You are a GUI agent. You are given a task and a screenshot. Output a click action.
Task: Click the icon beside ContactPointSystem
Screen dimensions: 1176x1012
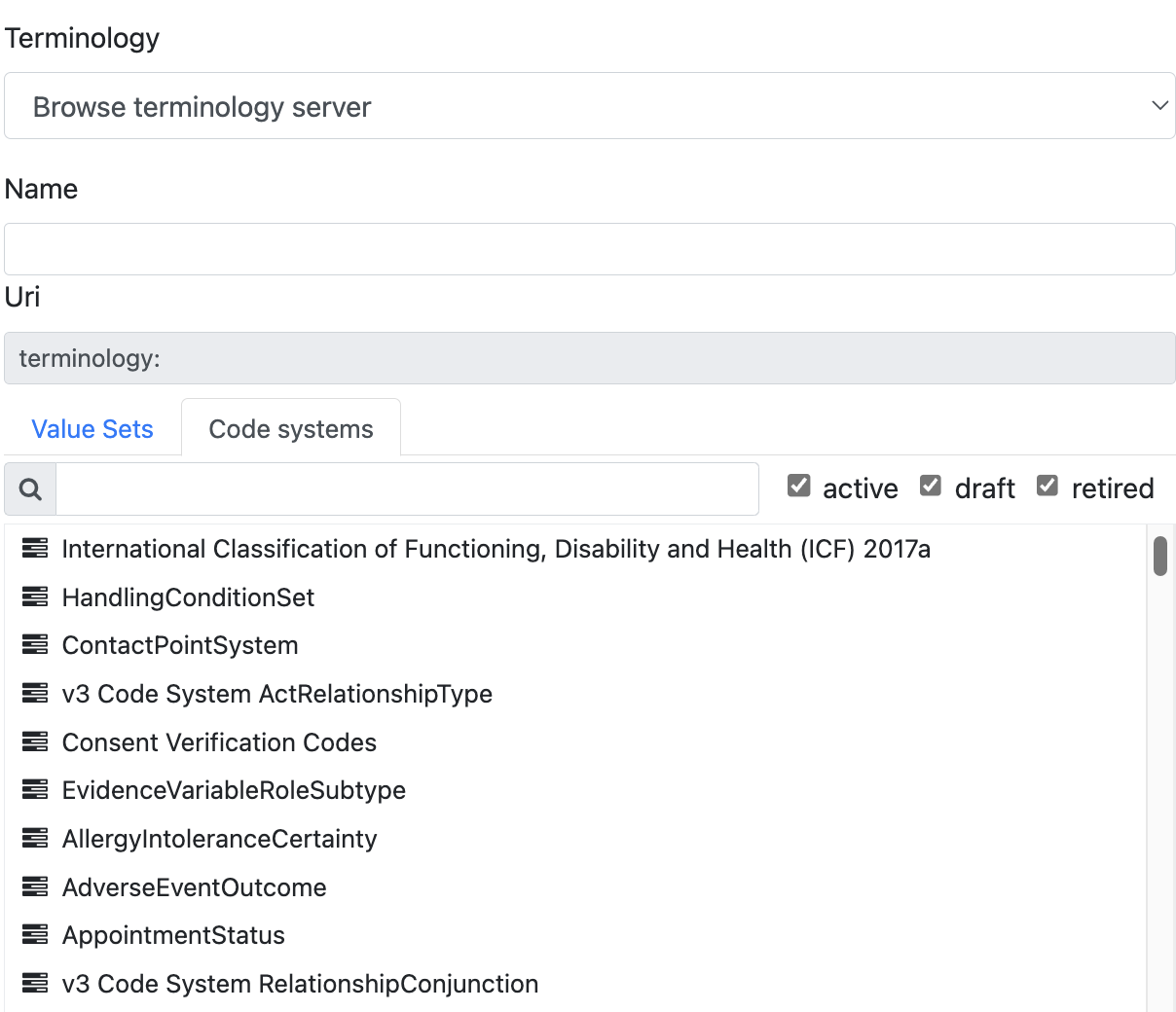pos(35,645)
